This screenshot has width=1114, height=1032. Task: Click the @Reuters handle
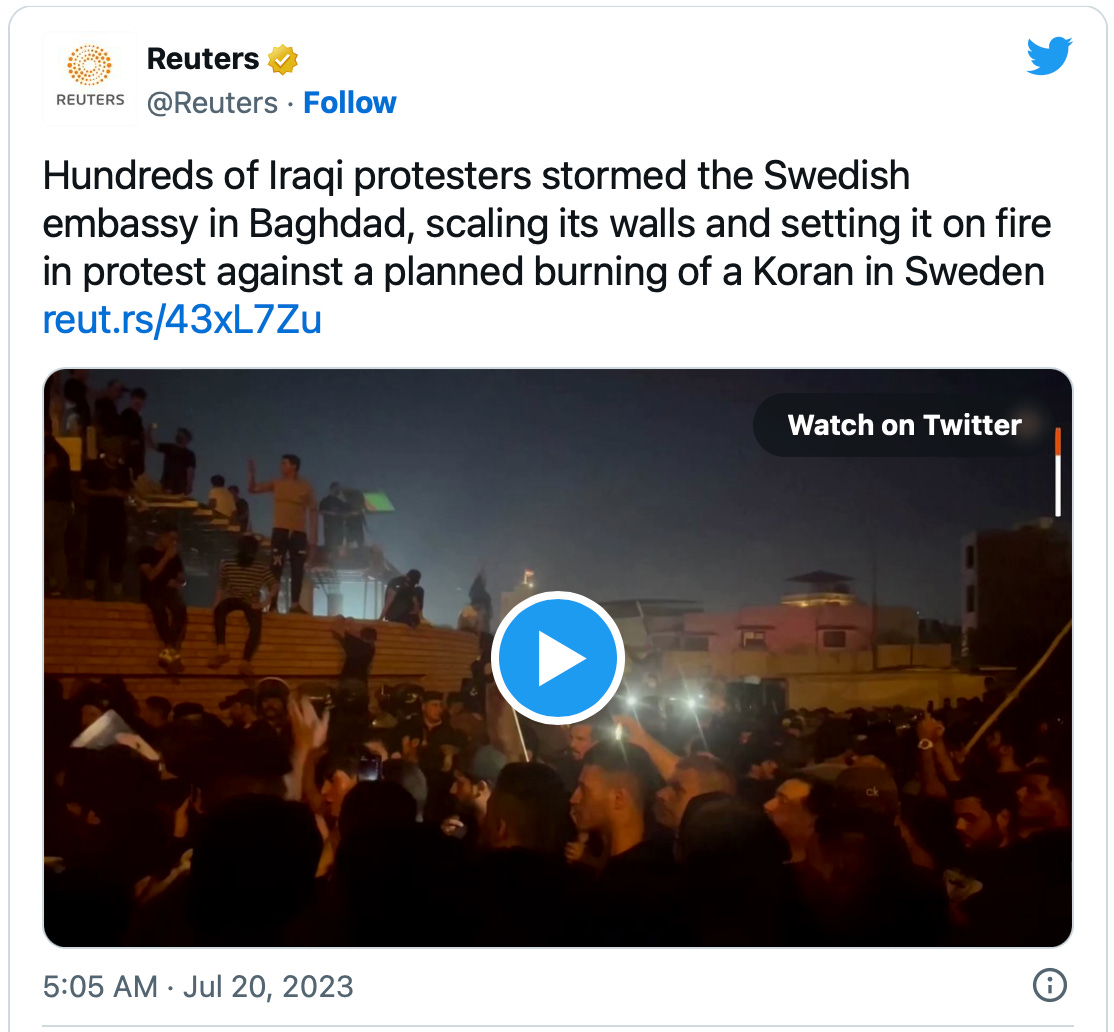pos(212,103)
